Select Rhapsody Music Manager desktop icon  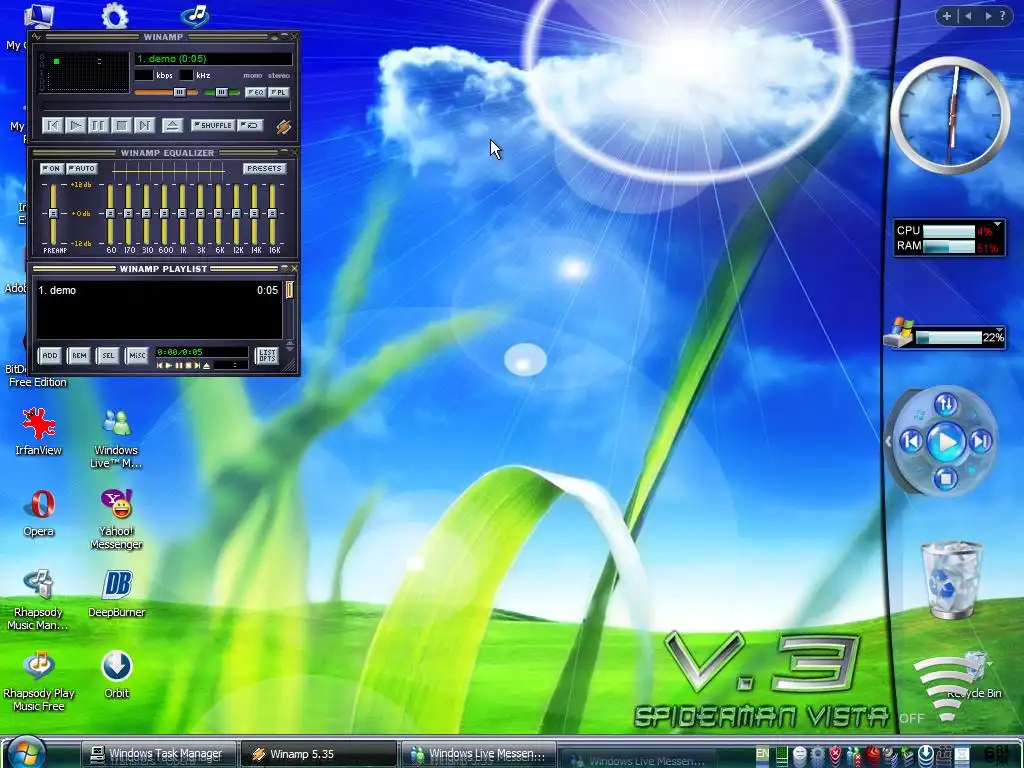38,600
